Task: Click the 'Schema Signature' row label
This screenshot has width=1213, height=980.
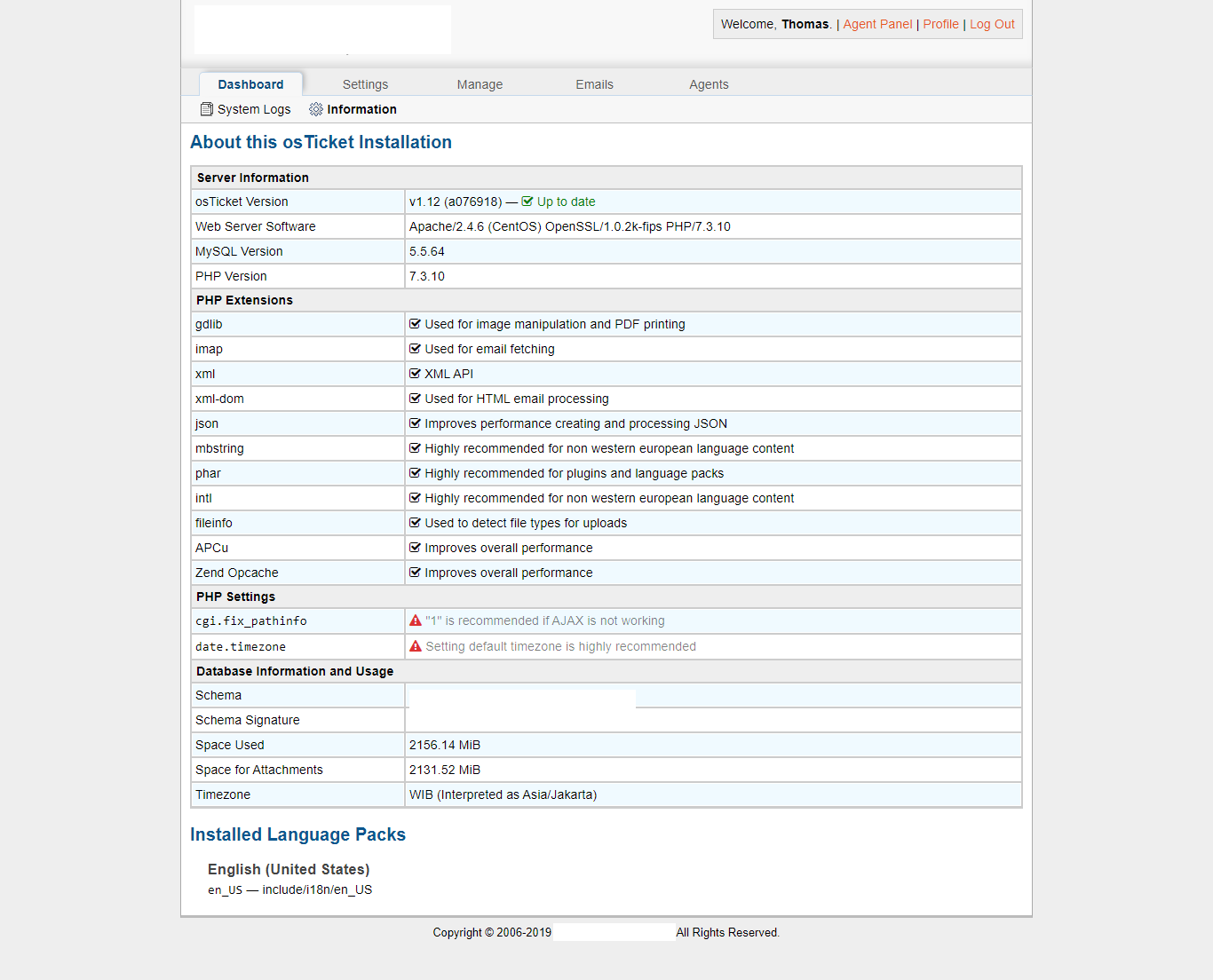Action: [x=248, y=720]
